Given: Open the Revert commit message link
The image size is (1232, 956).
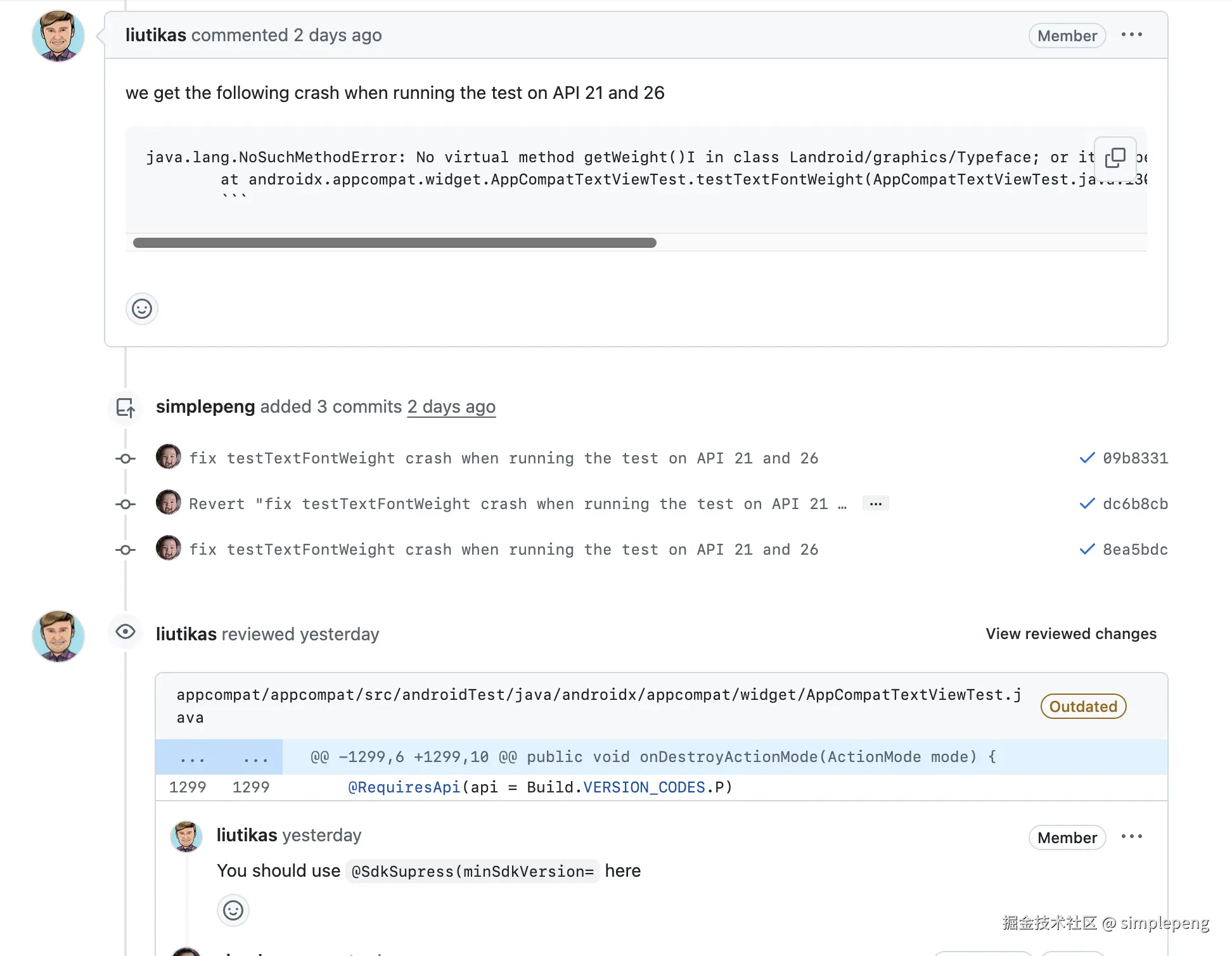Looking at the screenshot, I should click(x=507, y=504).
